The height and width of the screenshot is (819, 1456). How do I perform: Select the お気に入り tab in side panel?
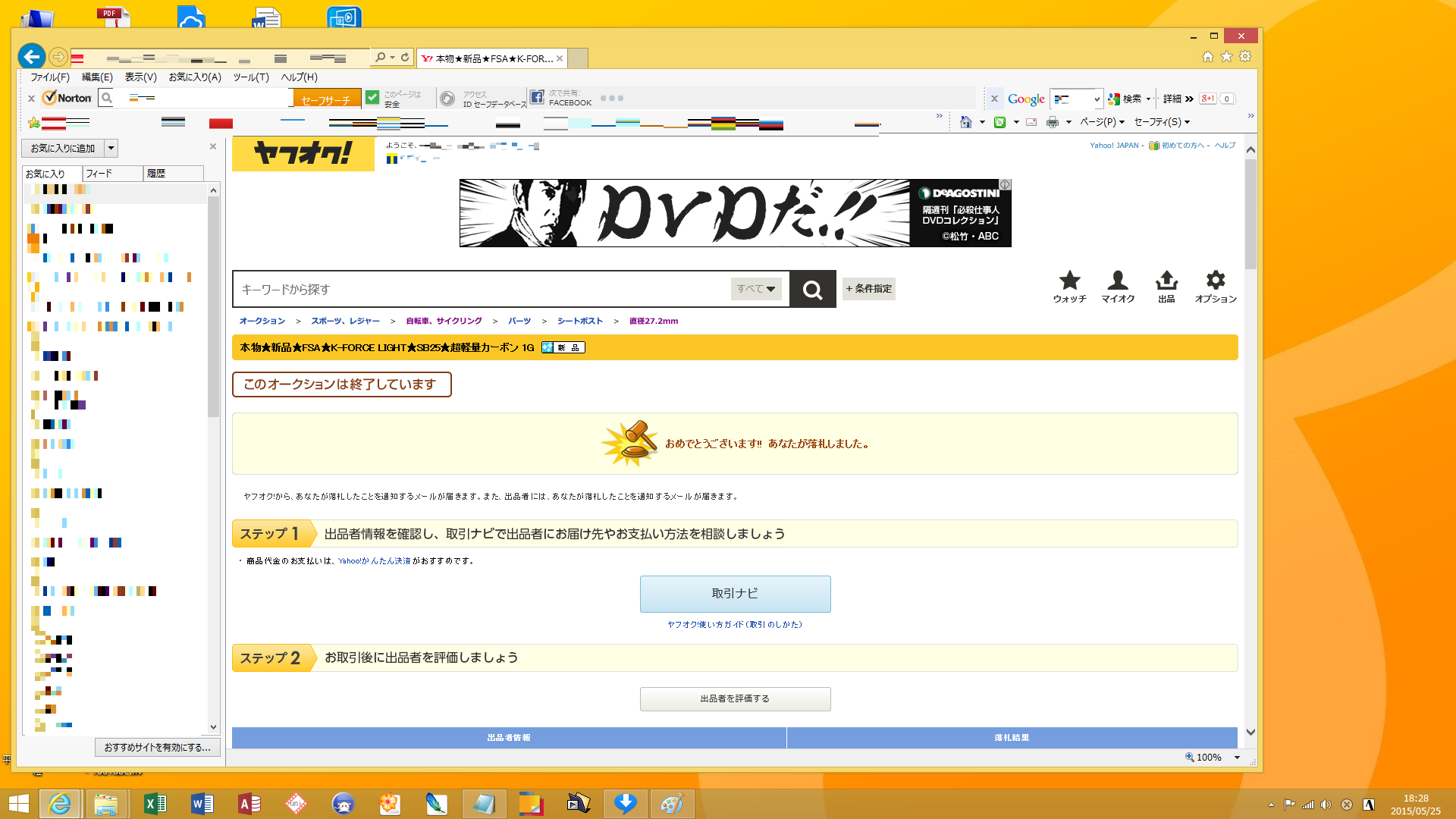point(52,174)
